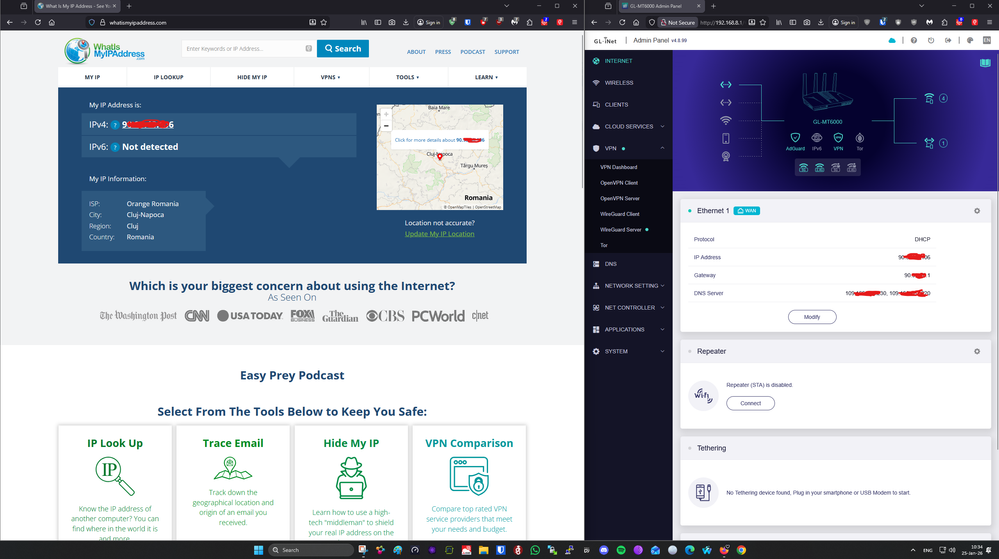
Task: Open Ethernet 1 settings gear icon
Action: pos(977,211)
